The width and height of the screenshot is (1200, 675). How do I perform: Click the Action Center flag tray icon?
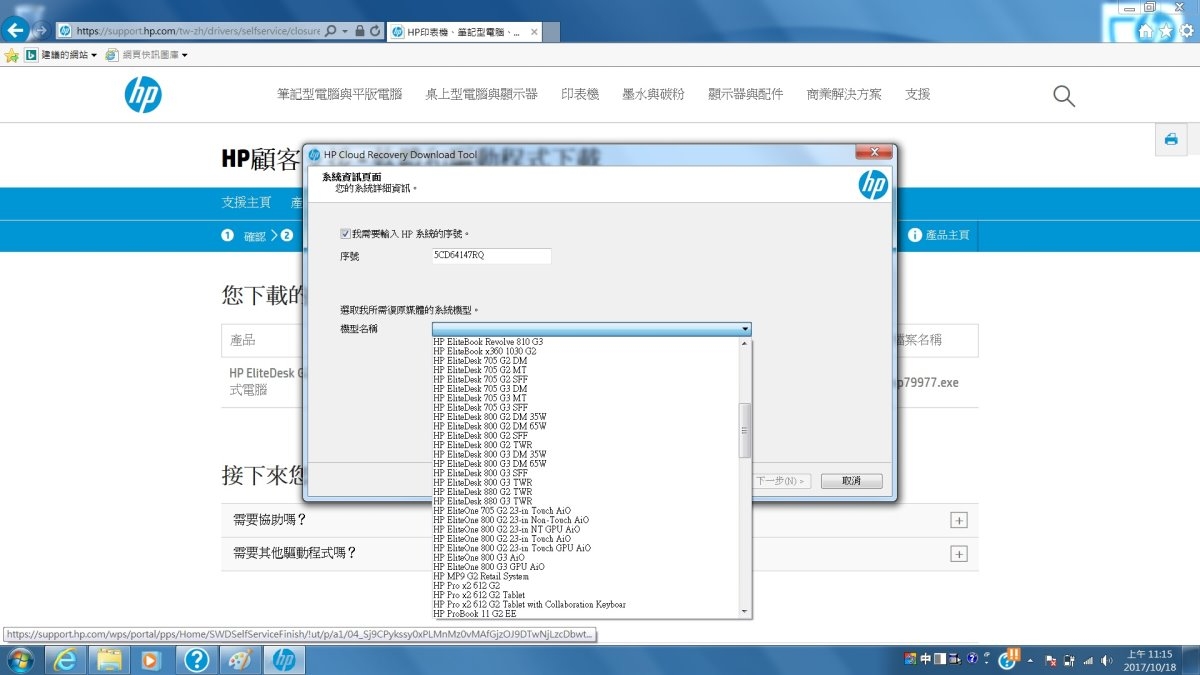tap(1051, 661)
